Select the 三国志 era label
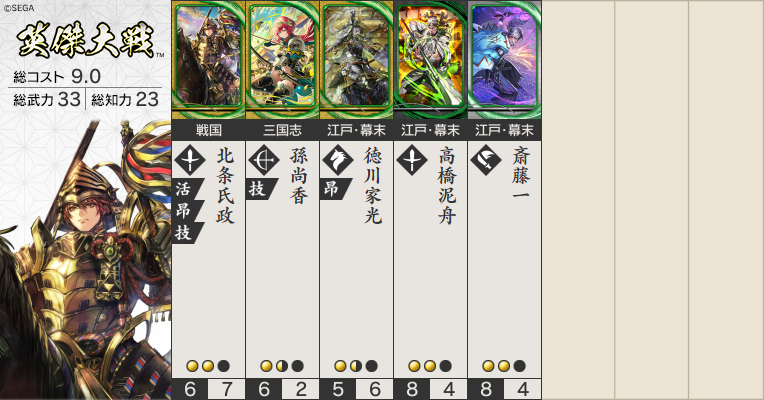The image size is (764, 400). coord(283,130)
